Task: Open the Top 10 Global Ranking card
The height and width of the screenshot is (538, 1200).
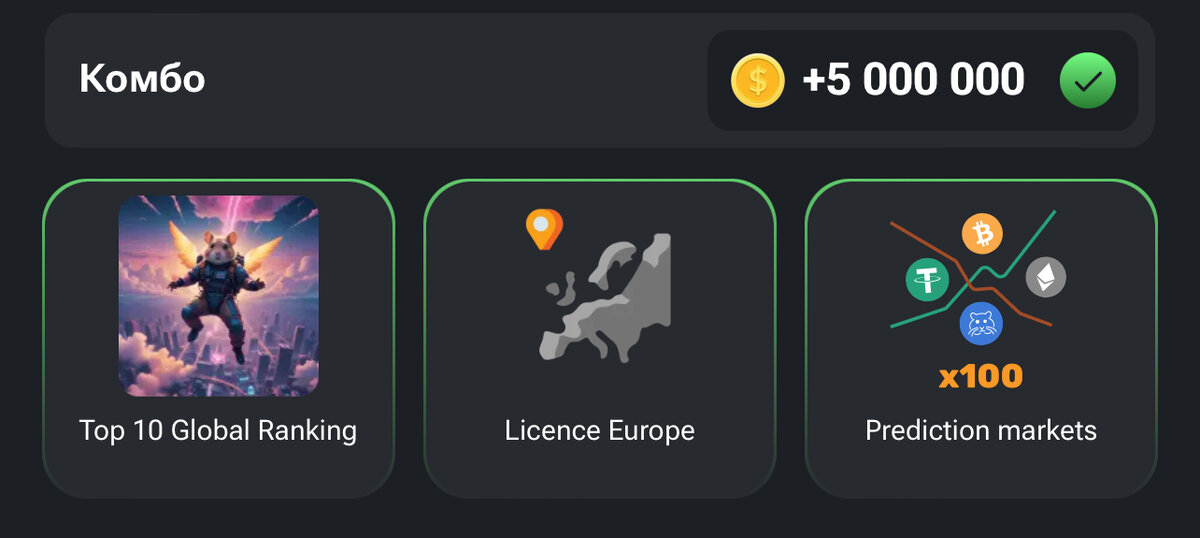Action: [219, 339]
